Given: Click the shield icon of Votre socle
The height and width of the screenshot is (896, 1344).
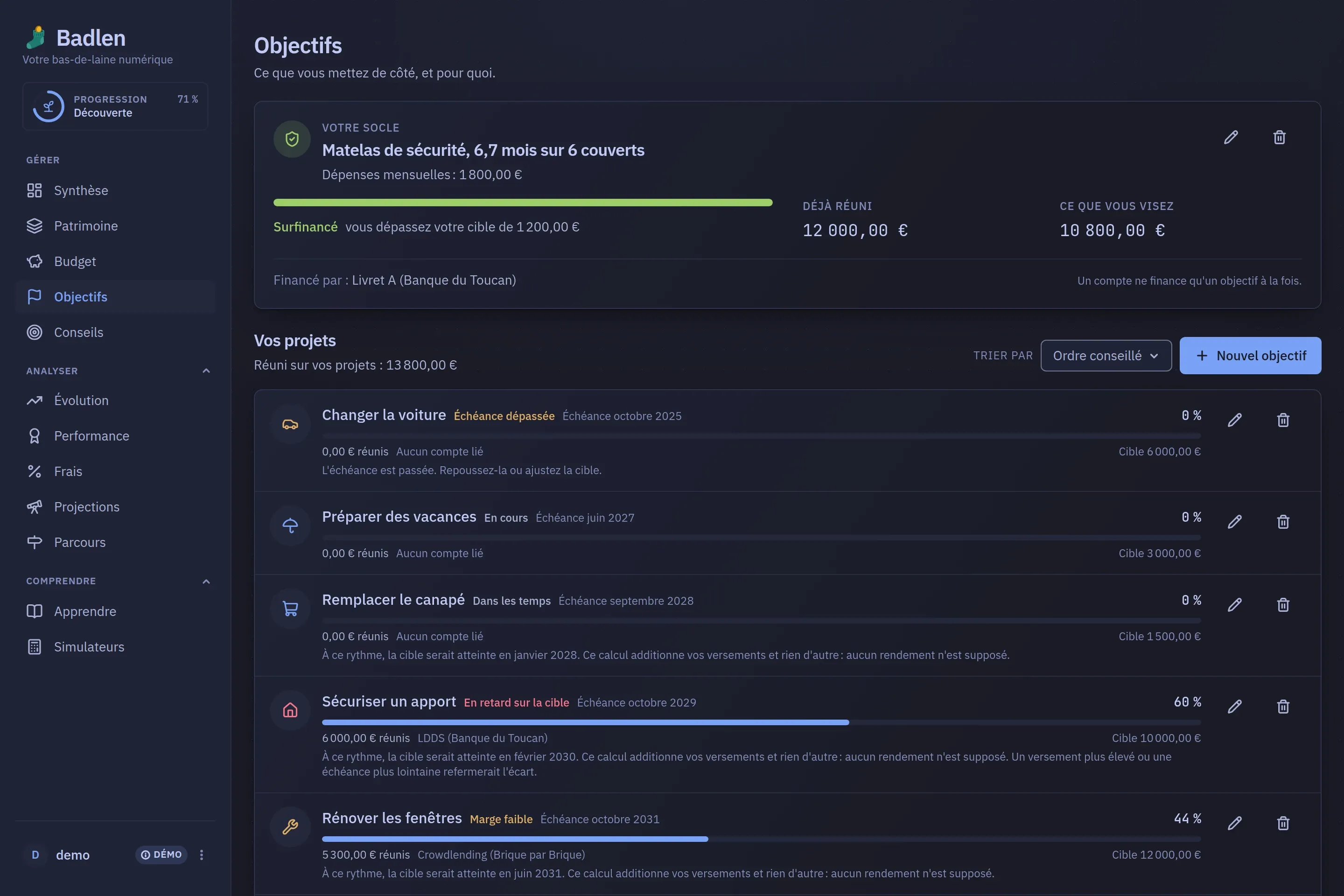Looking at the screenshot, I should click(x=292, y=139).
